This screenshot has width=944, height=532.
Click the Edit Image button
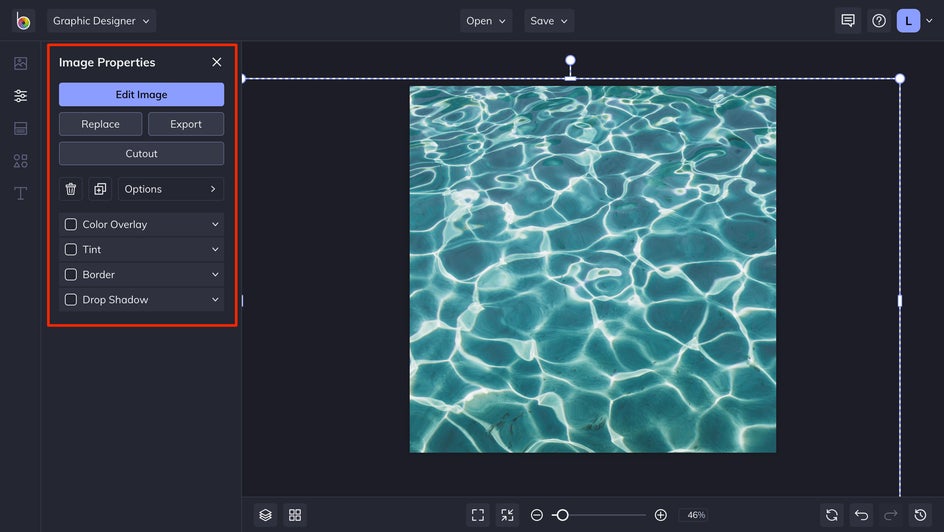(141, 94)
